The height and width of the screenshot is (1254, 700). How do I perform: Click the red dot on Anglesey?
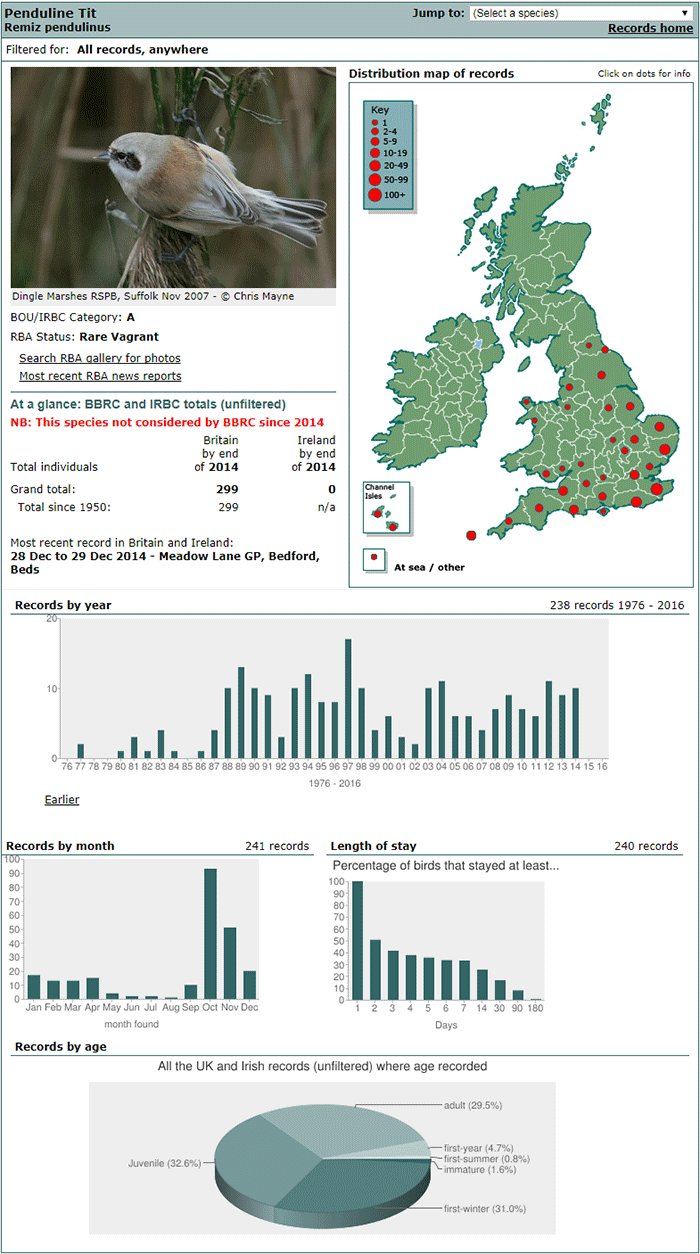[x=527, y=402]
